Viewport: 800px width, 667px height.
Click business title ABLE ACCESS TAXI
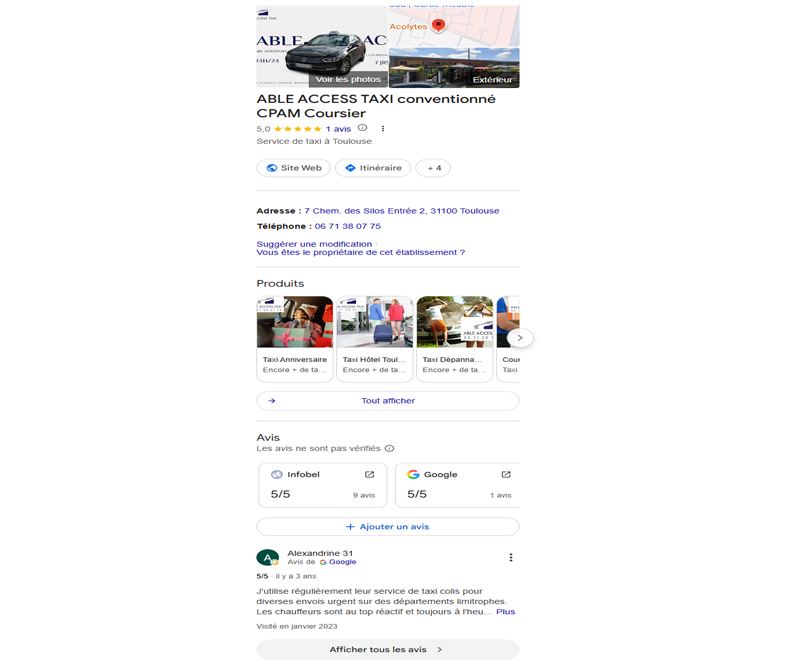376,106
